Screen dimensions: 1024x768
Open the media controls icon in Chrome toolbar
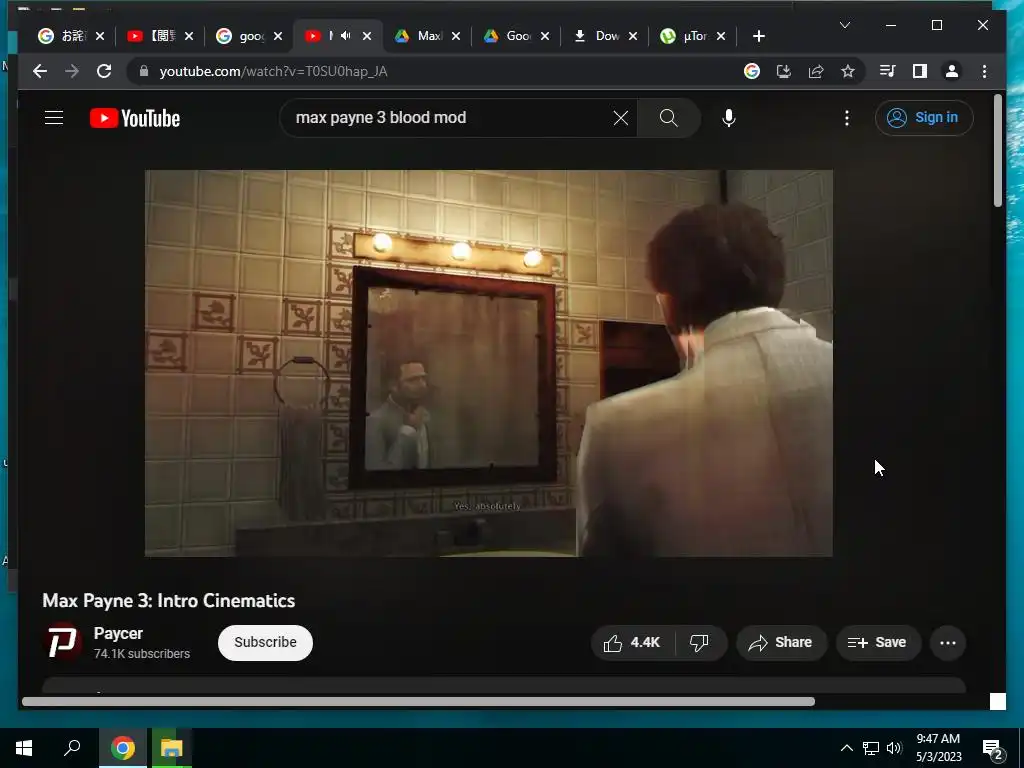[888, 71]
